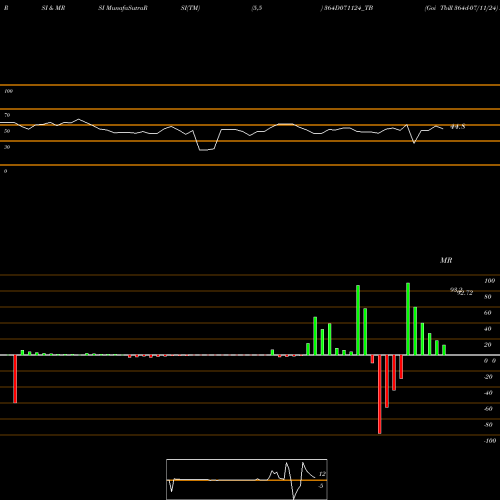Click the tallest green bar at the latest peak
500x500 pixels.
pos(408,319)
